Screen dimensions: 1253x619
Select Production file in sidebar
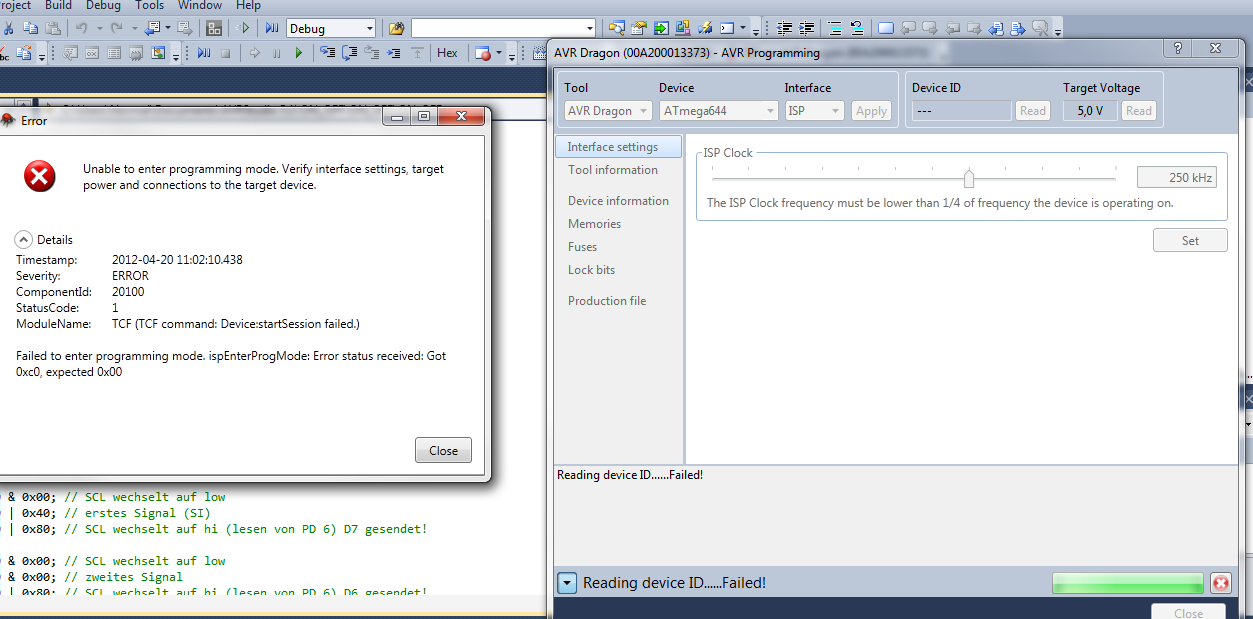click(607, 301)
